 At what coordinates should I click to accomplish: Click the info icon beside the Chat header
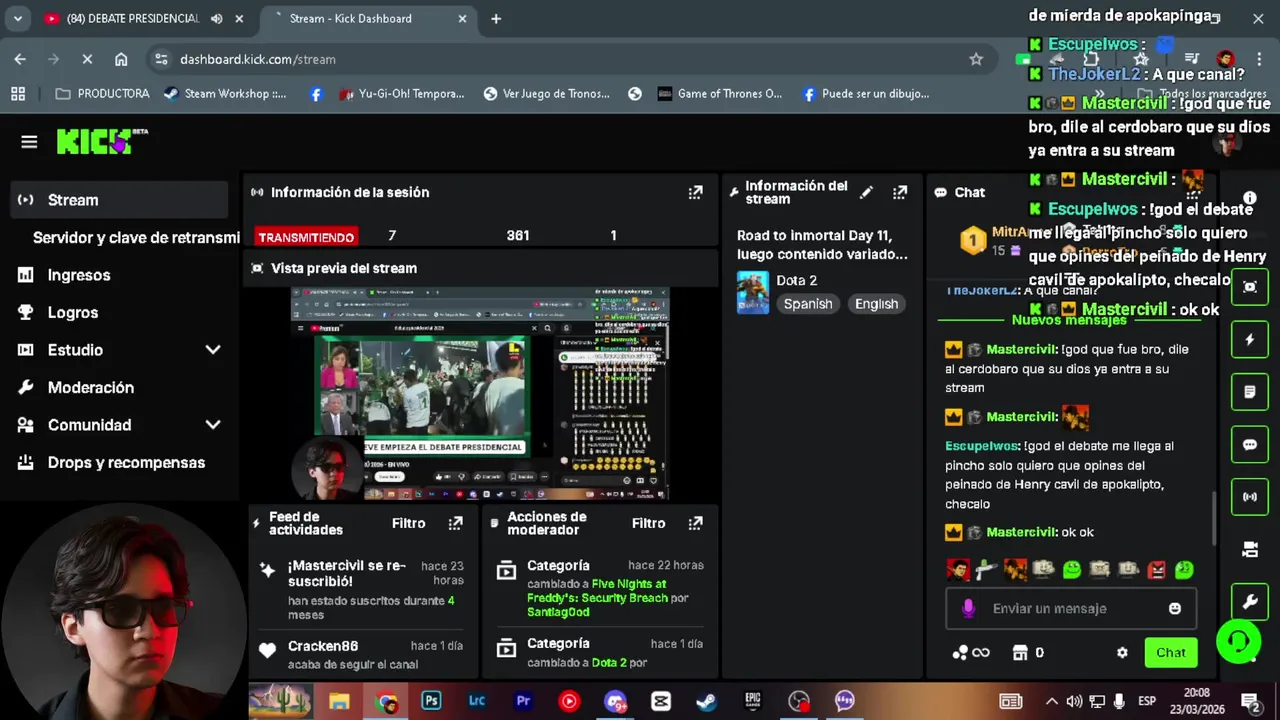1249,198
